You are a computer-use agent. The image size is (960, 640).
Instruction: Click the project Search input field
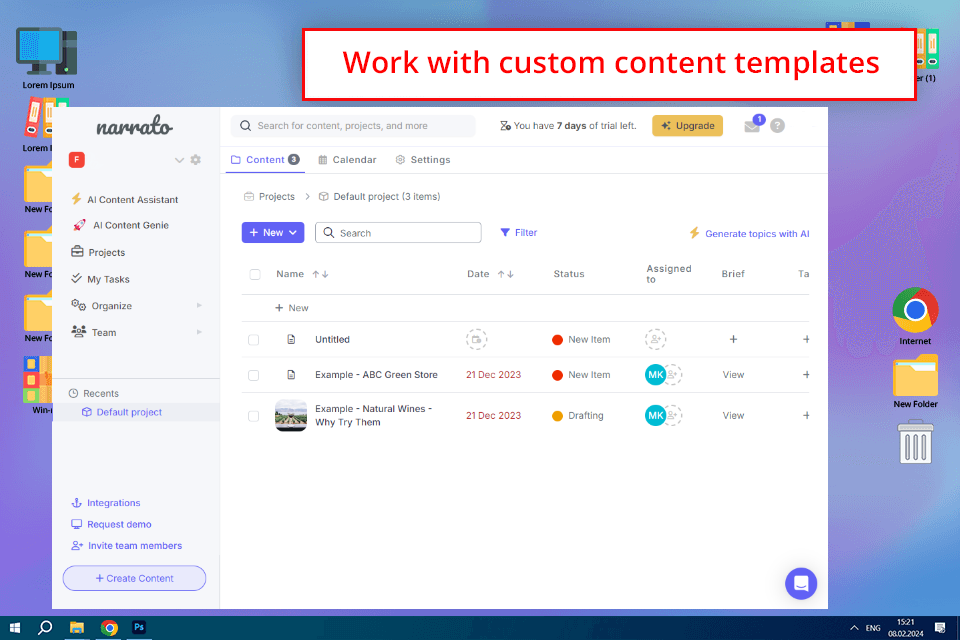click(398, 233)
